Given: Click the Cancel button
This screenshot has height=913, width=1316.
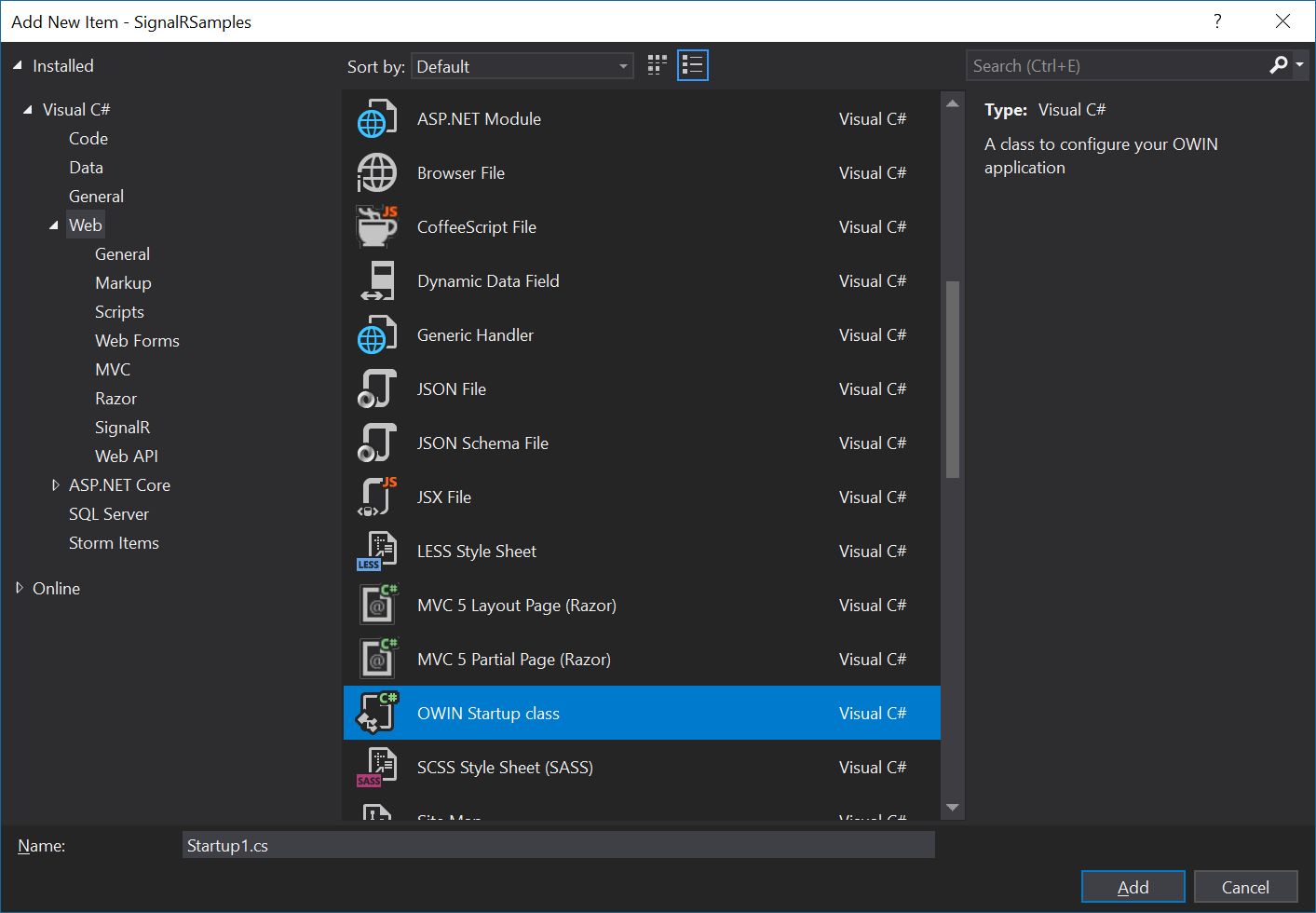Looking at the screenshot, I should (x=1245, y=887).
